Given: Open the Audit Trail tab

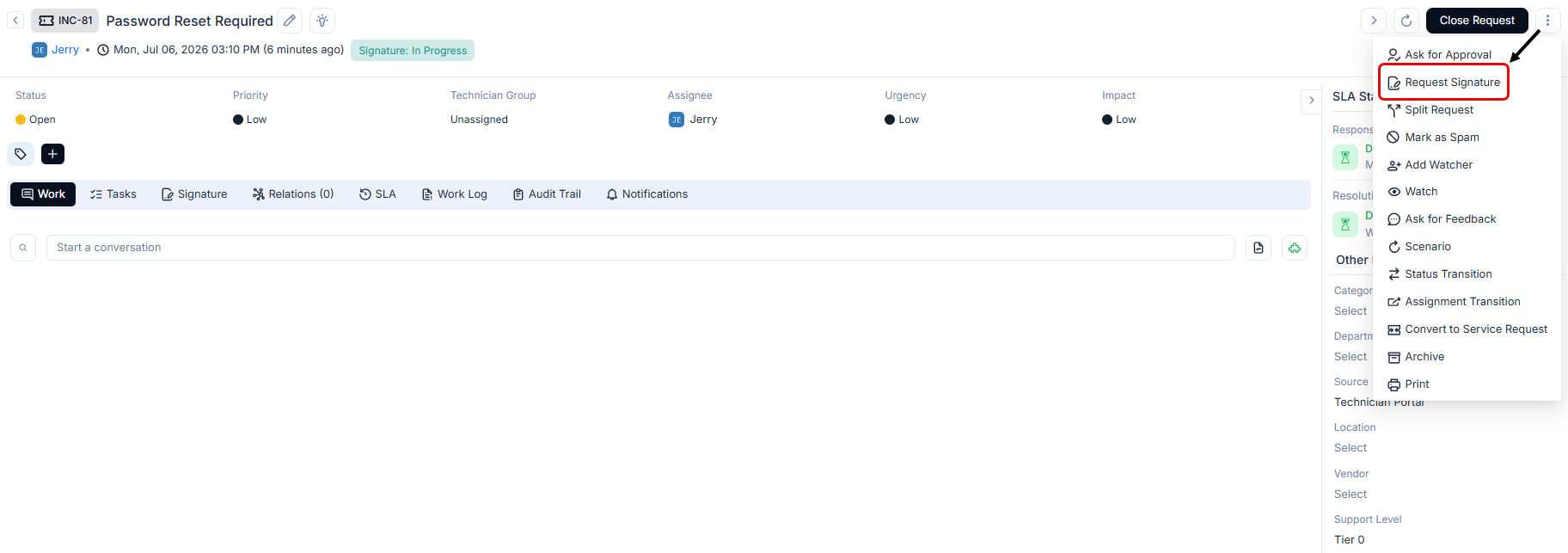Looking at the screenshot, I should tap(547, 194).
